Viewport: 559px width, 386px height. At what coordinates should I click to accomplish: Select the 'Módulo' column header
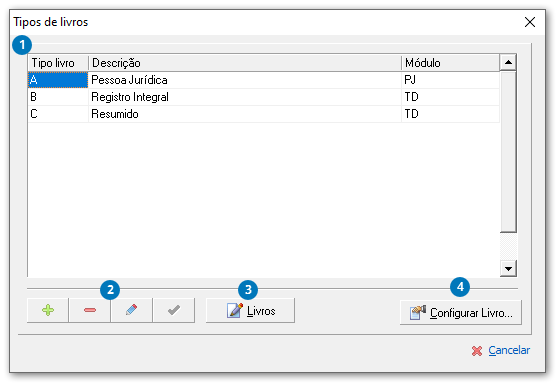point(451,63)
